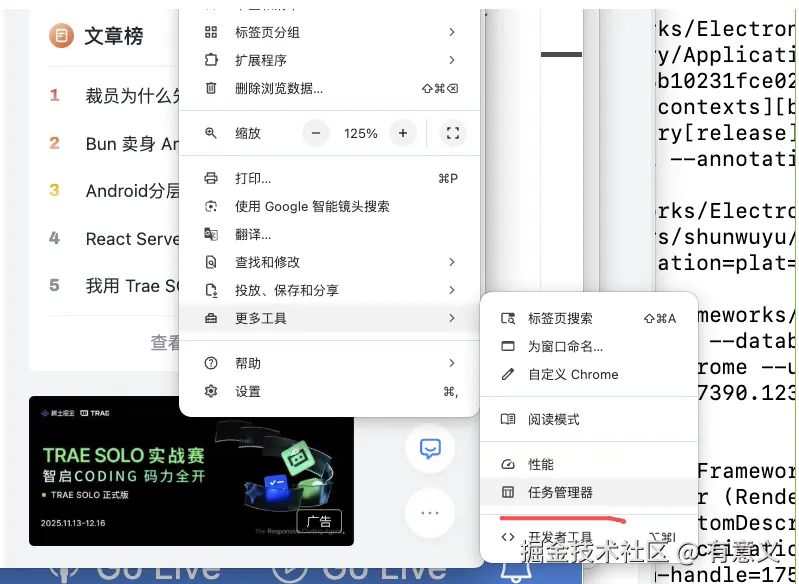This screenshot has width=799, height=584.
Task: Open ranked article 5 我用 Trae
Action: [x=131, y=286]
